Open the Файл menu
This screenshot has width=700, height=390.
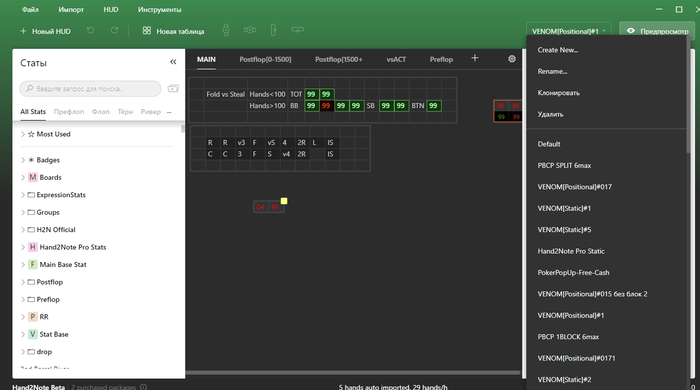coord(30,9)
